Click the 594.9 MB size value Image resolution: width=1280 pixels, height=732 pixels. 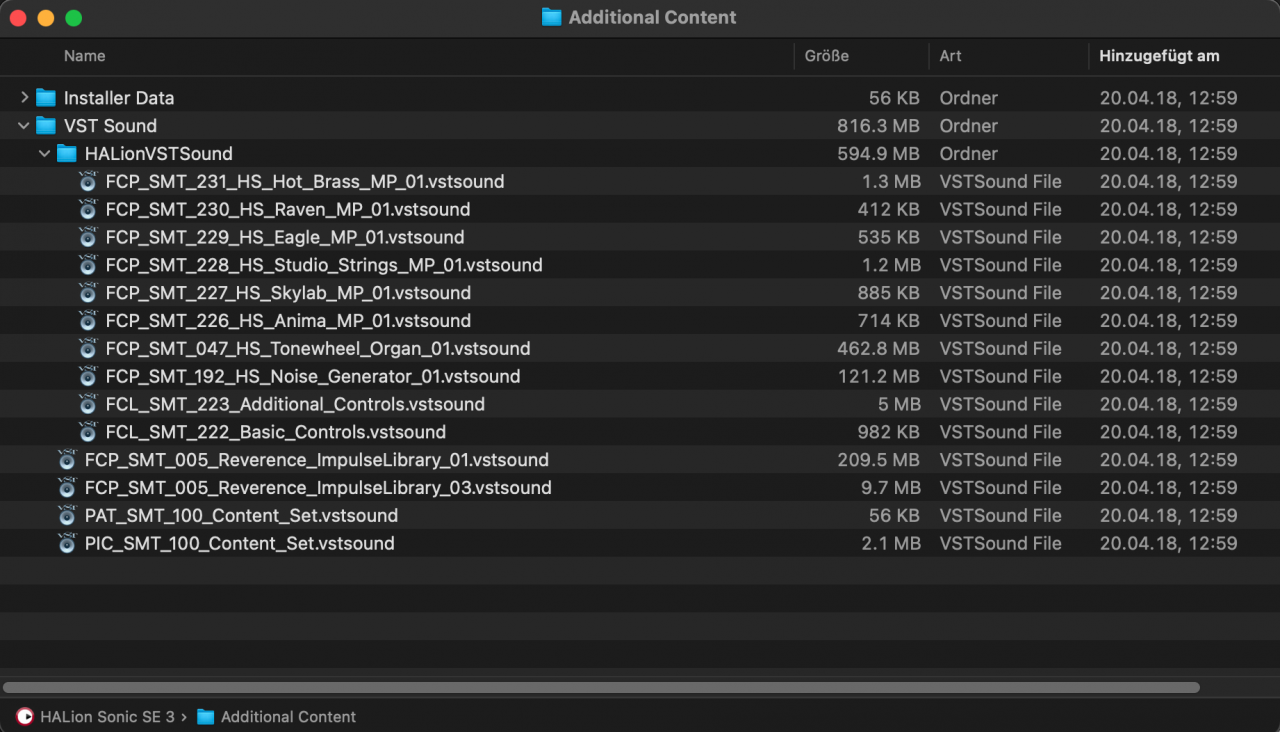tap(878, 154)
